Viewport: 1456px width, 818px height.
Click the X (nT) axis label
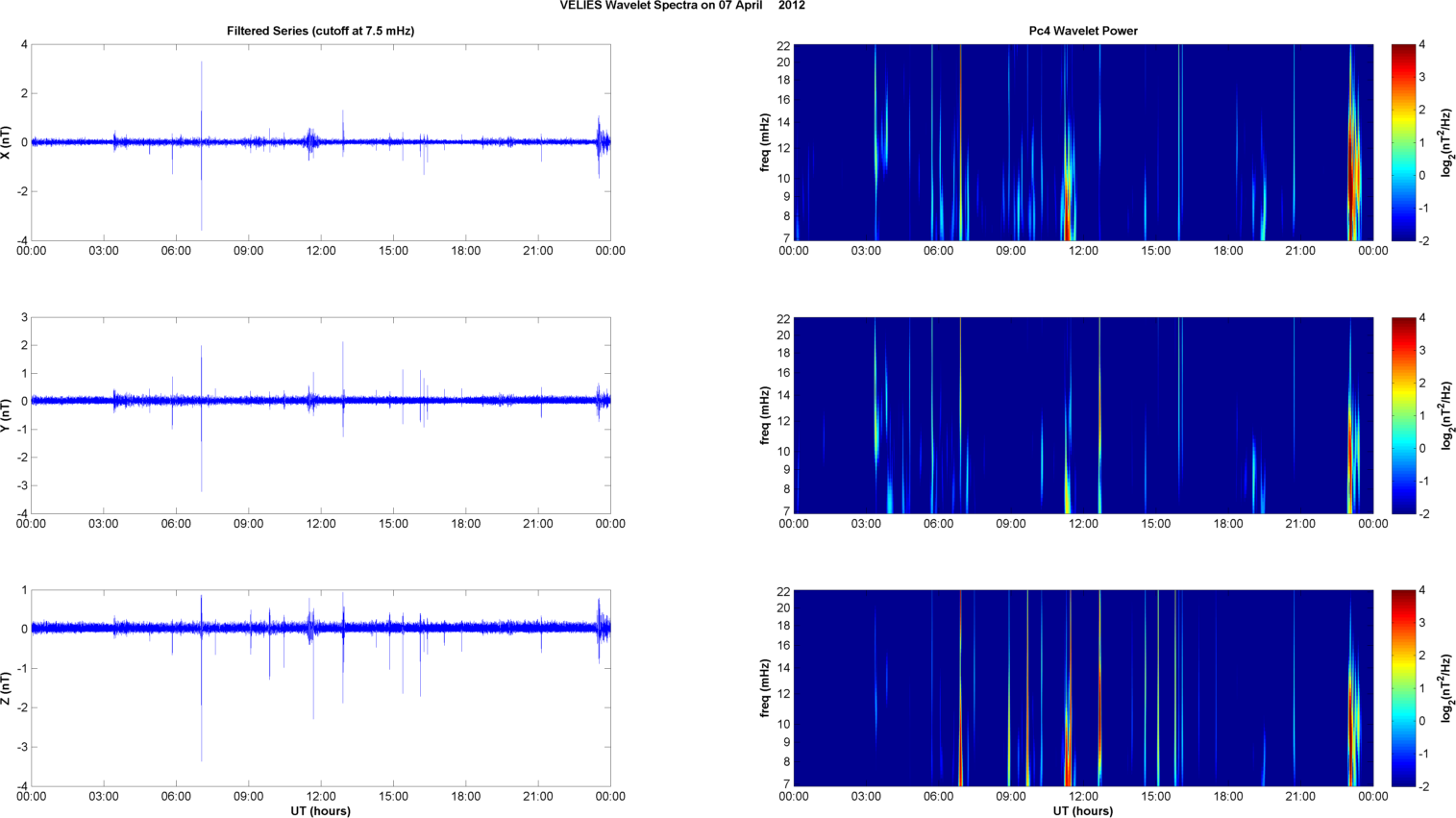[x=7, y=142]
